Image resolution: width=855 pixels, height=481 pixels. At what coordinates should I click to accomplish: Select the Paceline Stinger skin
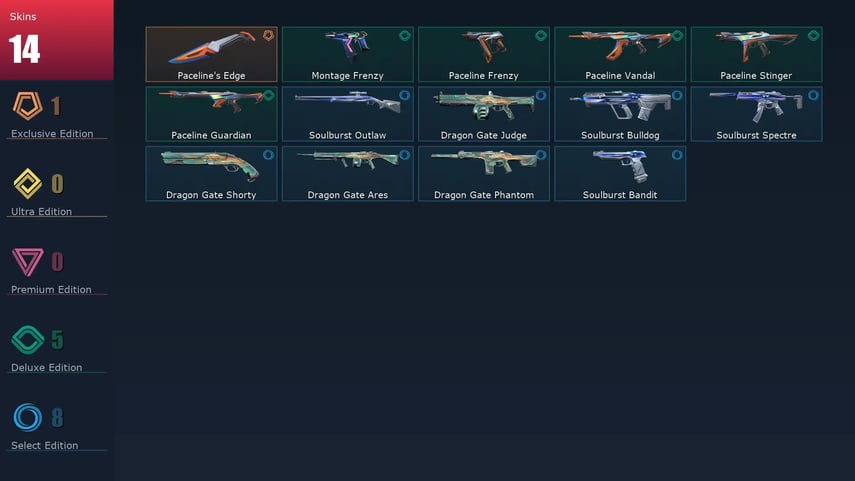click(756, 54)
